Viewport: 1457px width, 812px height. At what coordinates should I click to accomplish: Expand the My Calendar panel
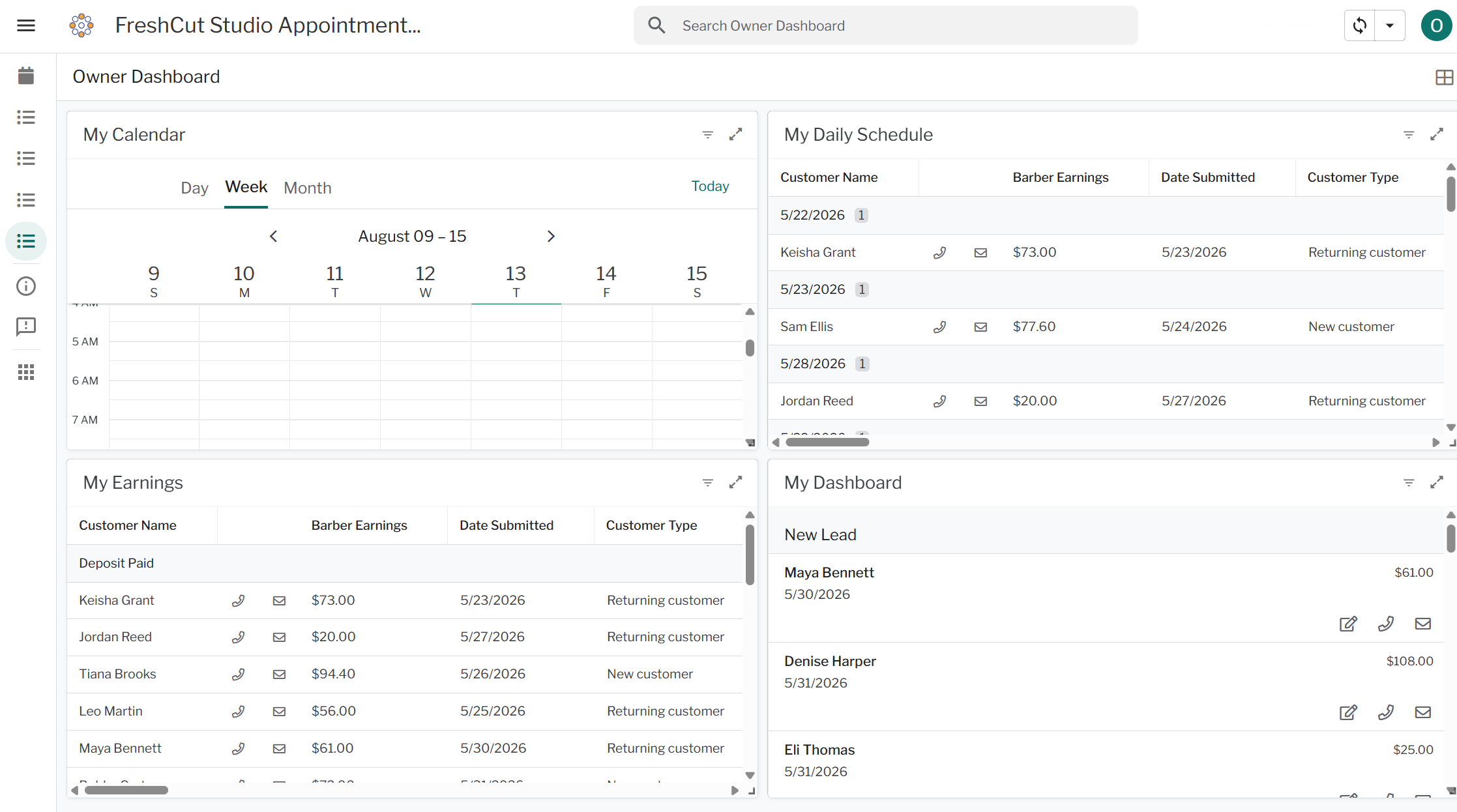tap(735, 134)
